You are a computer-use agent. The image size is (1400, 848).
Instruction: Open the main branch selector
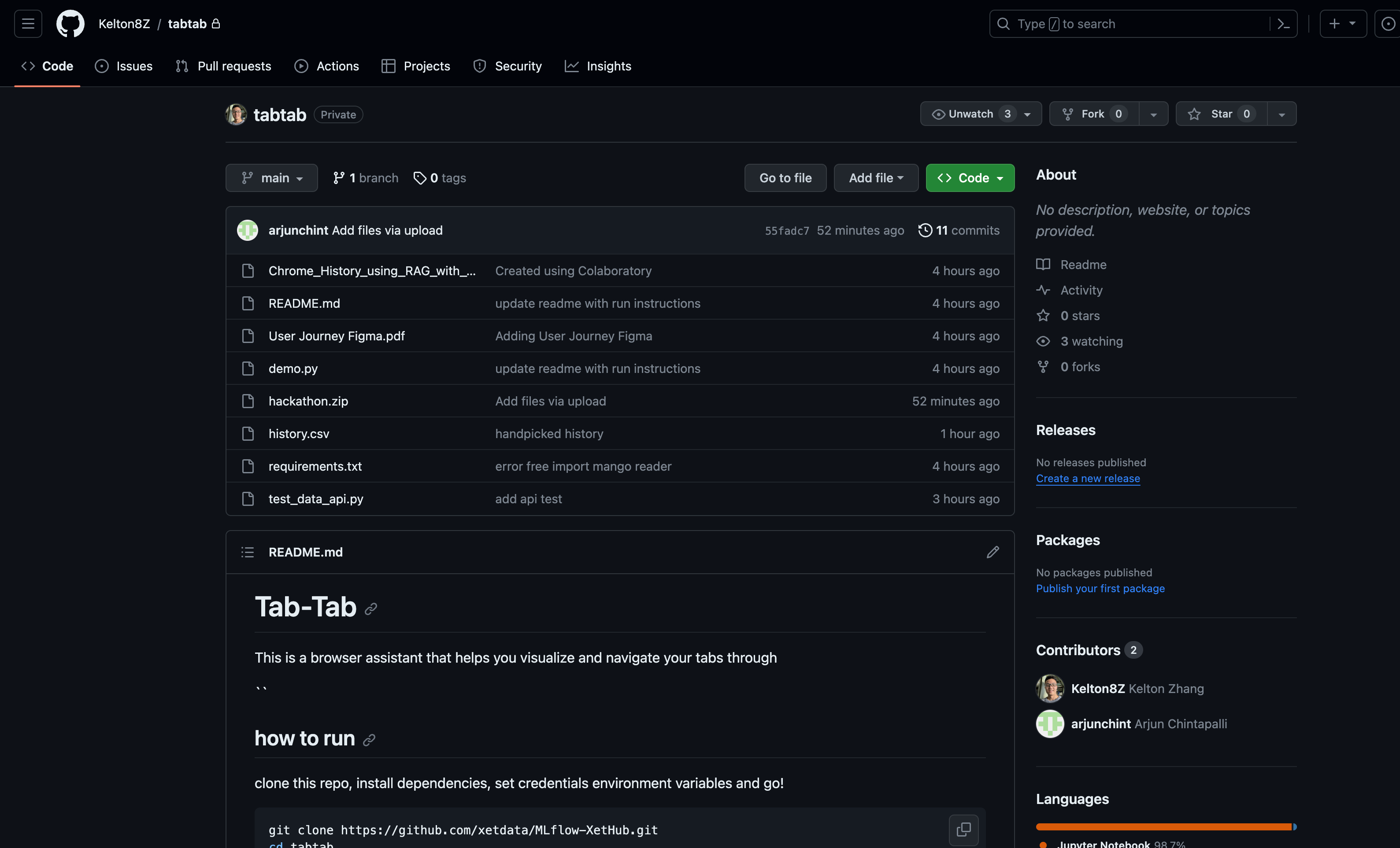click(271, 178)
